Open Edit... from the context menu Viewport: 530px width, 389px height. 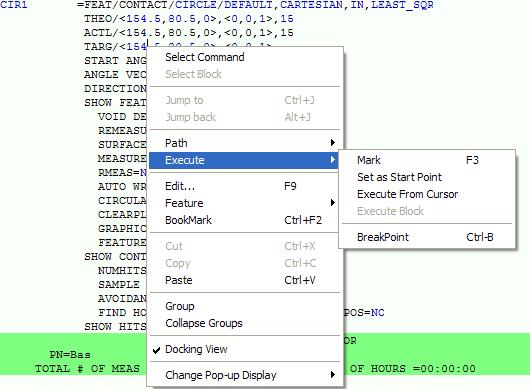coord(244,186)
